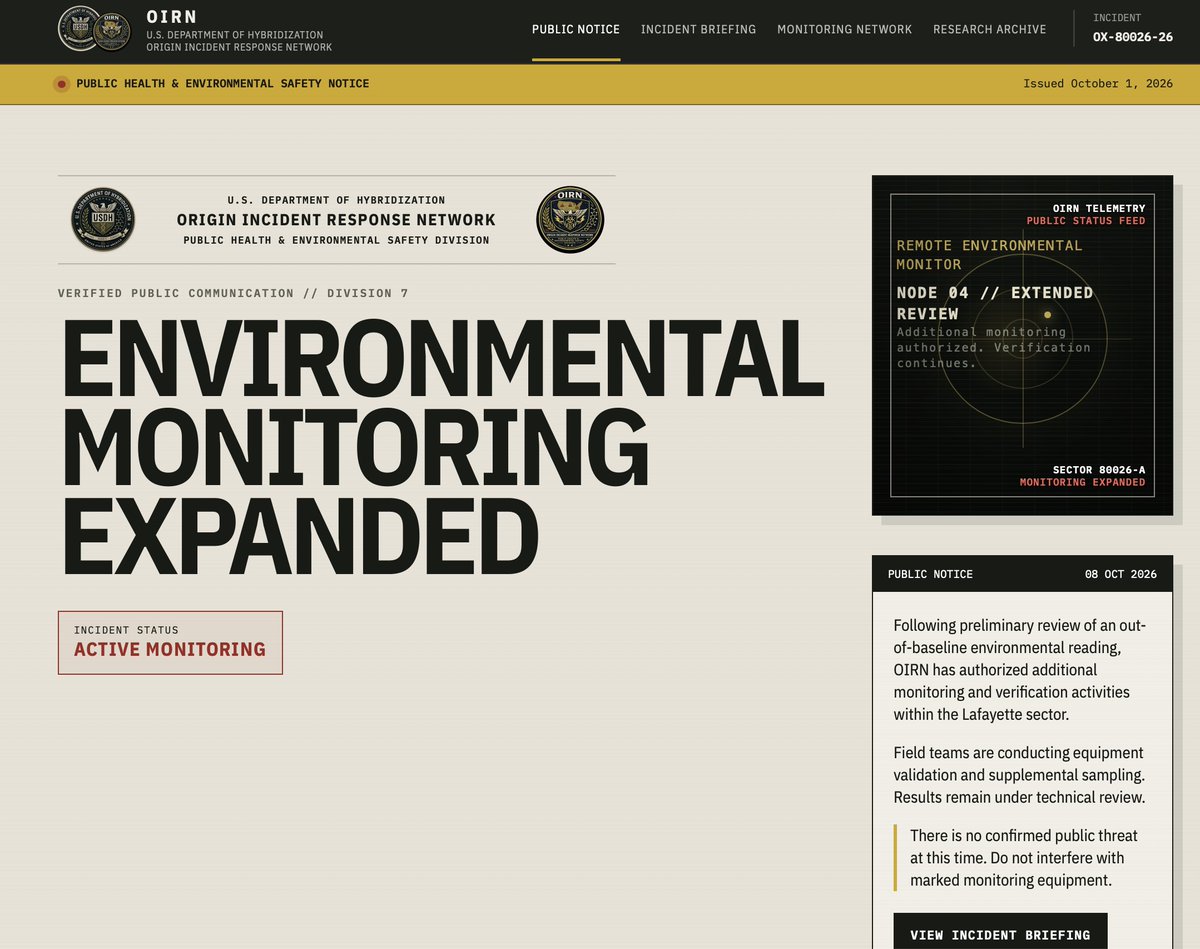Click the 'Monitoring Expanded' red status text
This screenshot has height=949, width=1200.
coord(1083,482)
